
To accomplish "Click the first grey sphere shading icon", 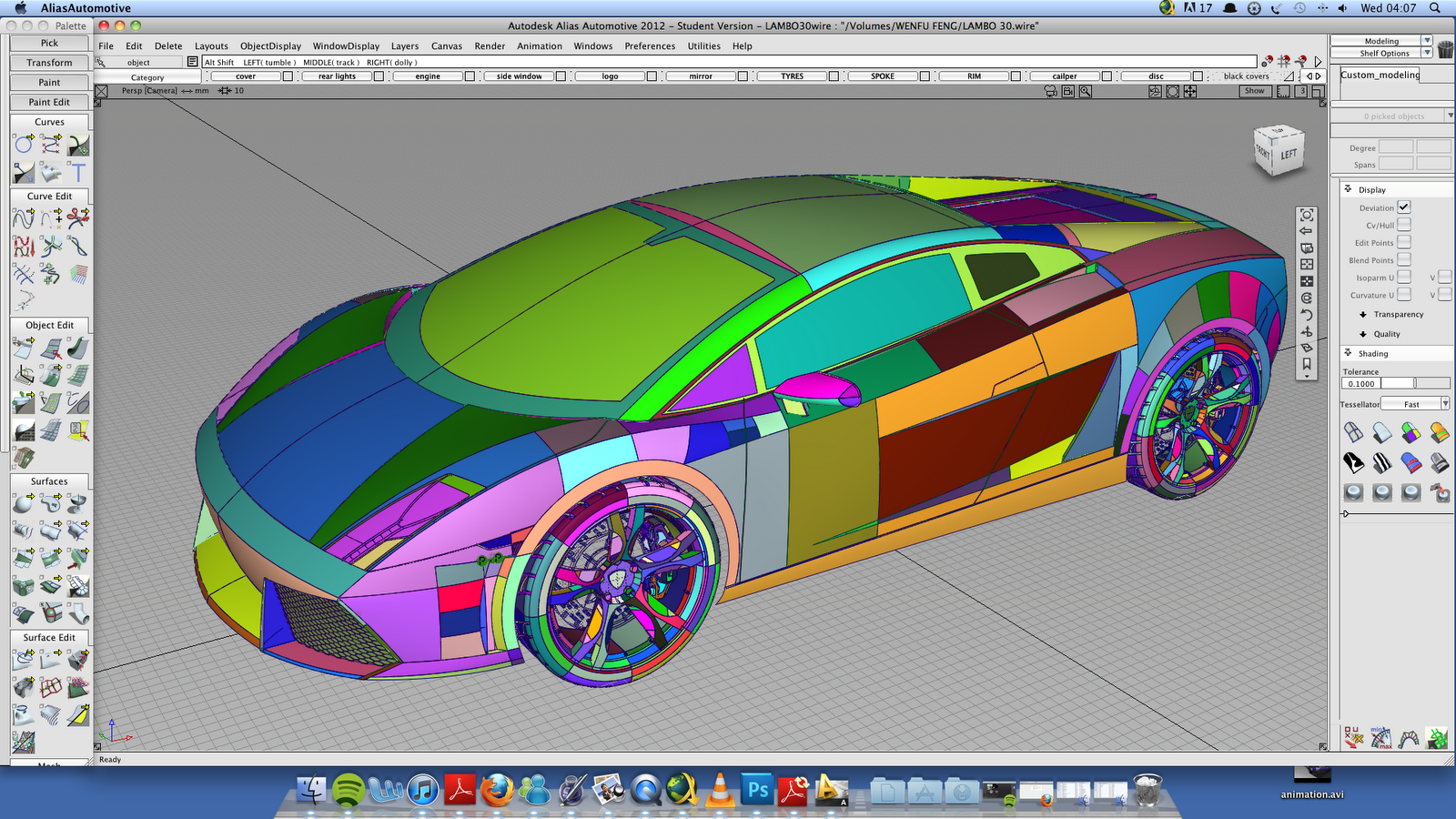I will point(1354,492).
